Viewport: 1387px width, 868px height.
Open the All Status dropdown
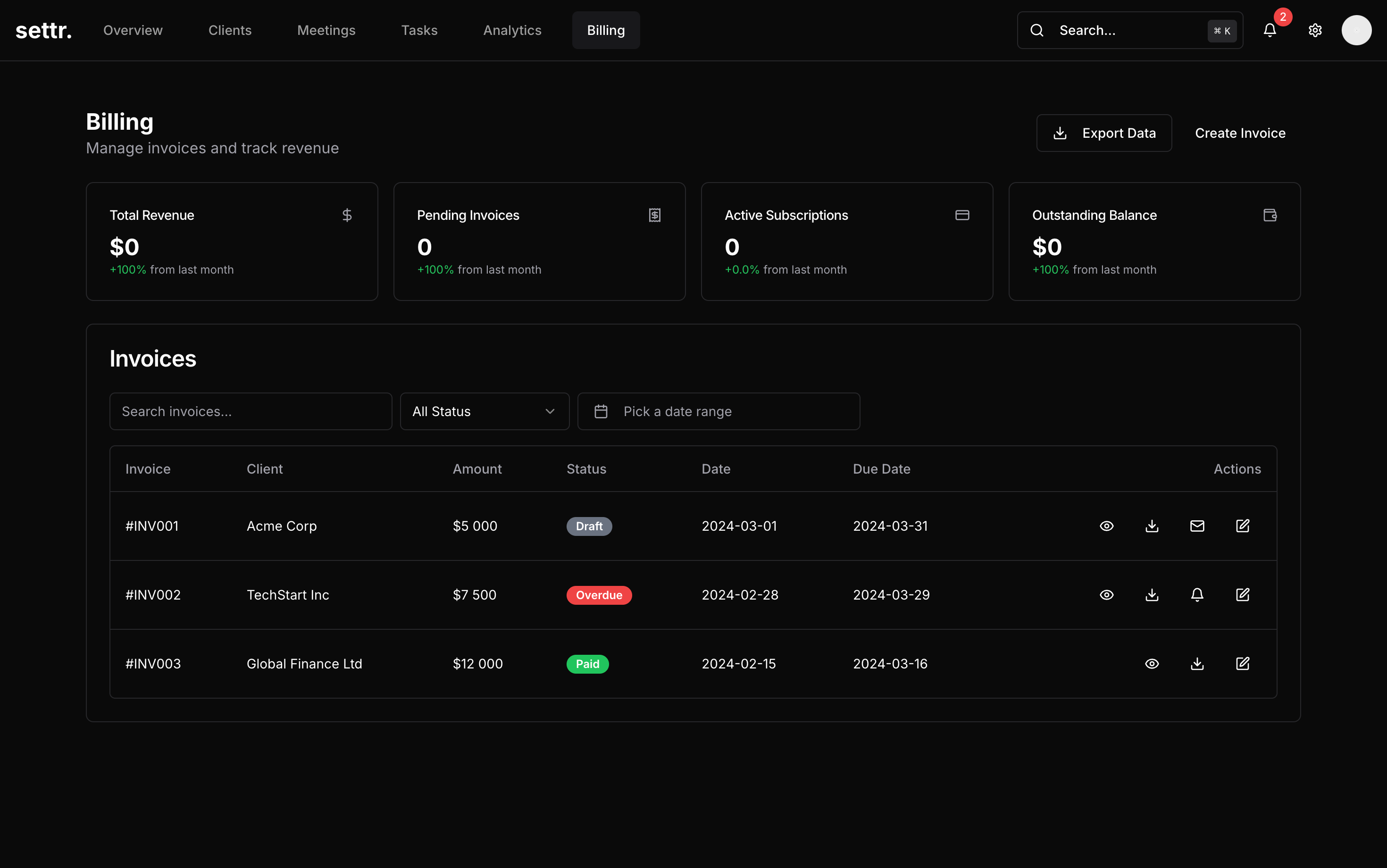(x=485, y=412)
